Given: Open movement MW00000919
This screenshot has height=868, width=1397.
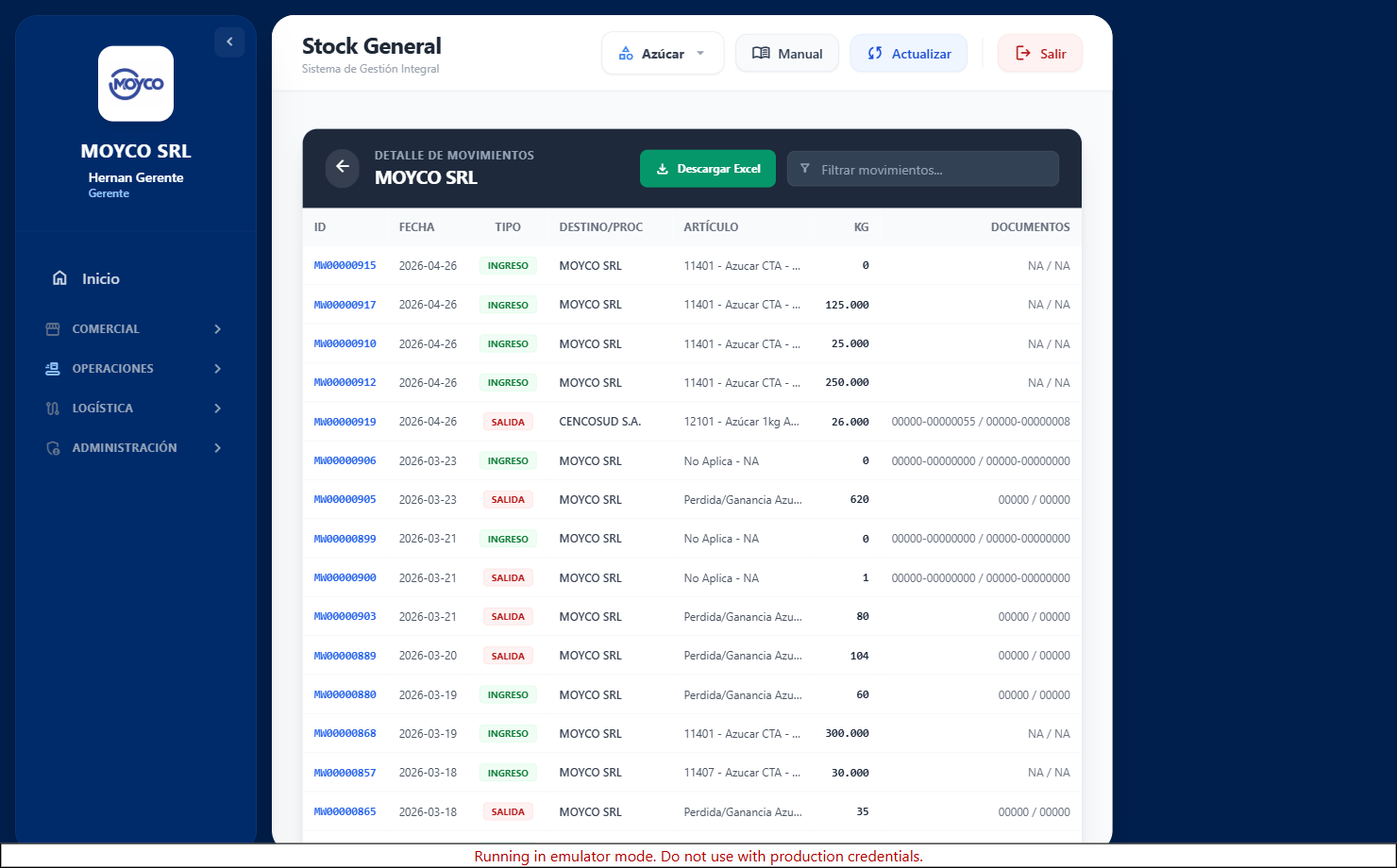Looking at the screenshot, I should pyautogui.click(x=345, y=422).
